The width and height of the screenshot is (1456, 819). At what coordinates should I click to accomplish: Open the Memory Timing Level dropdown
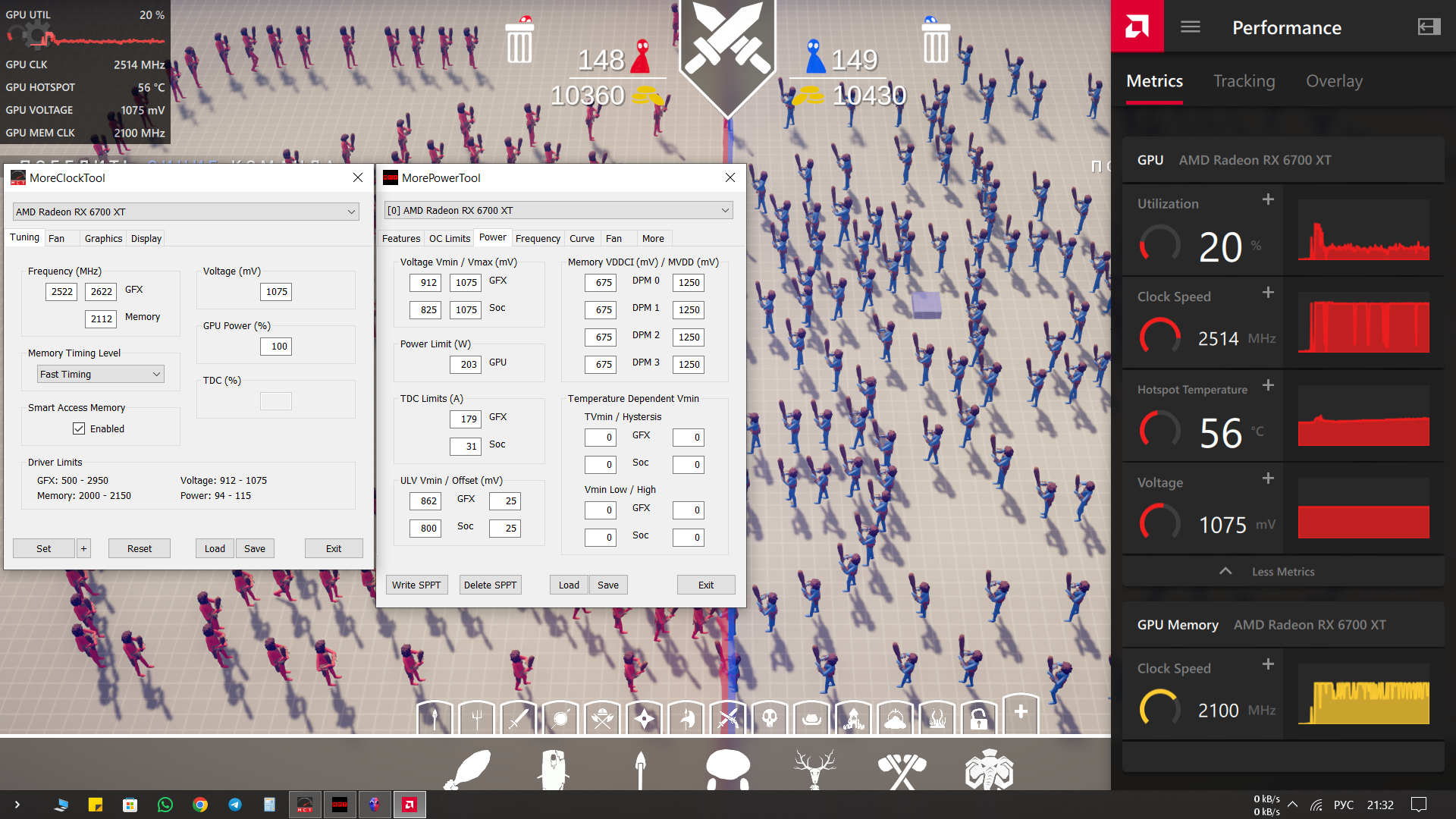(x=100, y=374)
